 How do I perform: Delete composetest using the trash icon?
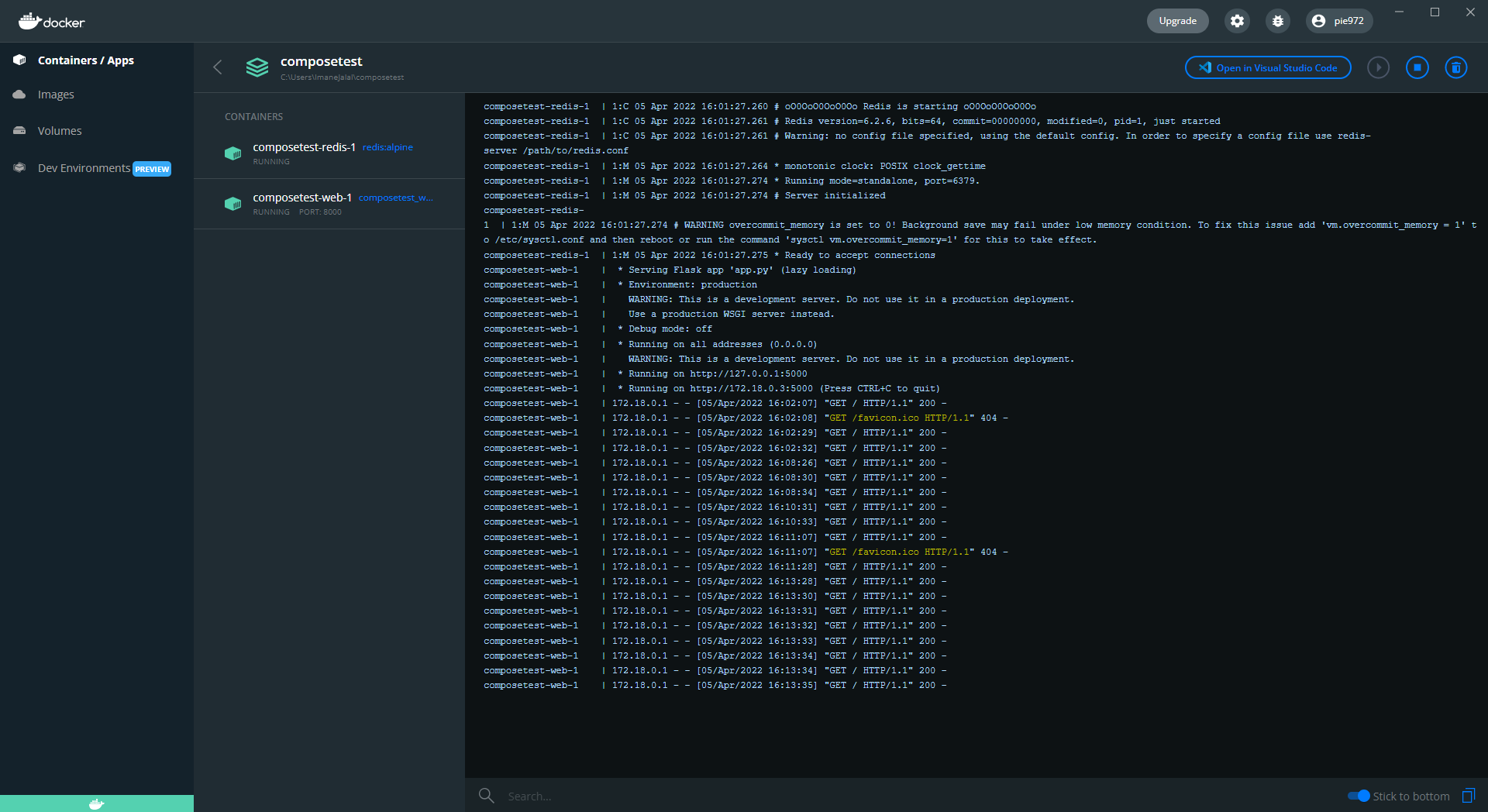(x=1456, y=67)
